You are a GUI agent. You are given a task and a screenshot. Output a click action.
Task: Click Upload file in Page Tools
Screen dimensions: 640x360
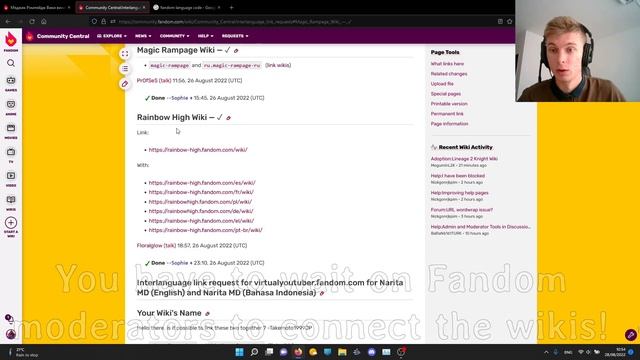(x=442, y=84)
